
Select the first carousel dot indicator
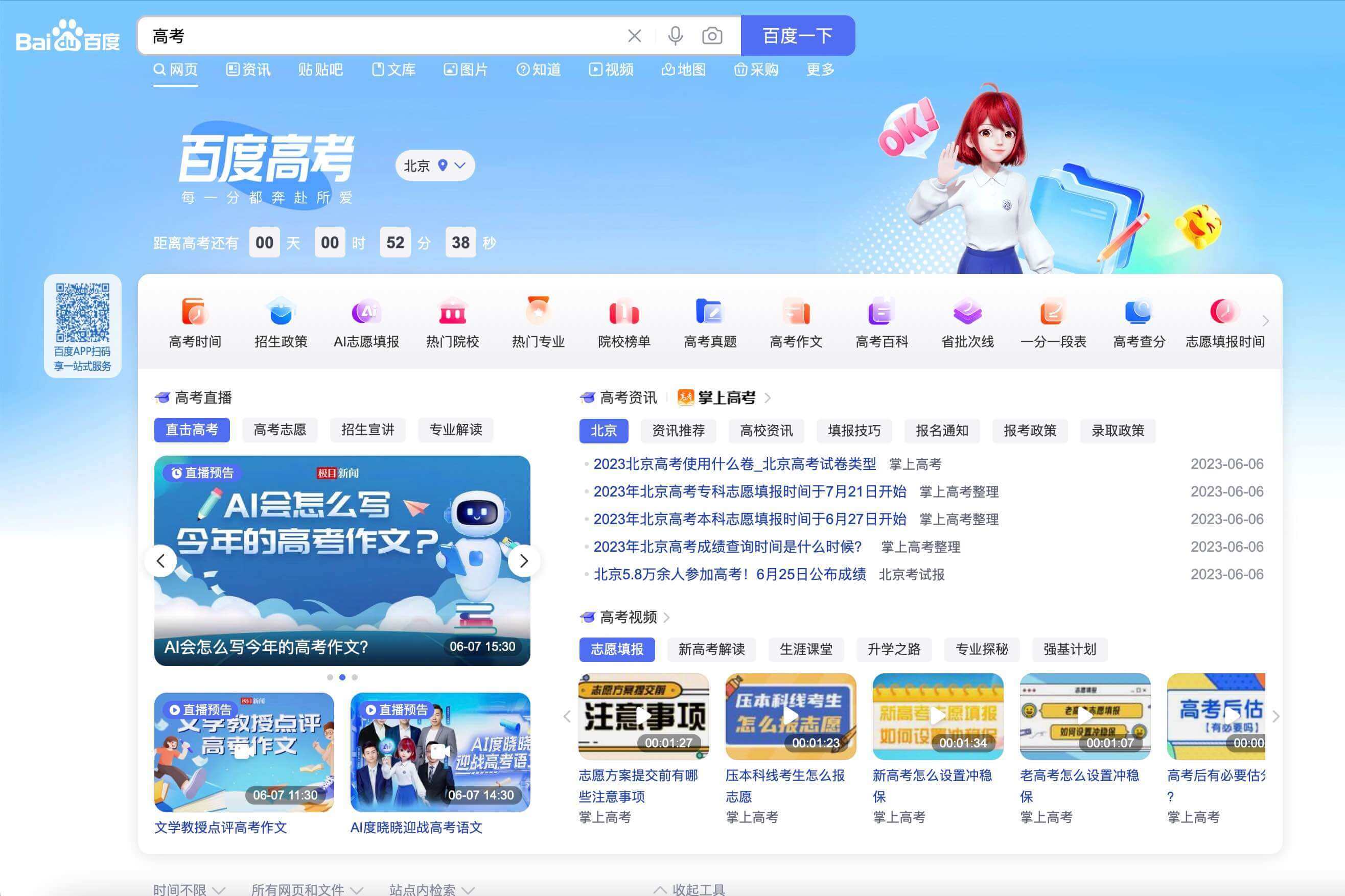330,677
